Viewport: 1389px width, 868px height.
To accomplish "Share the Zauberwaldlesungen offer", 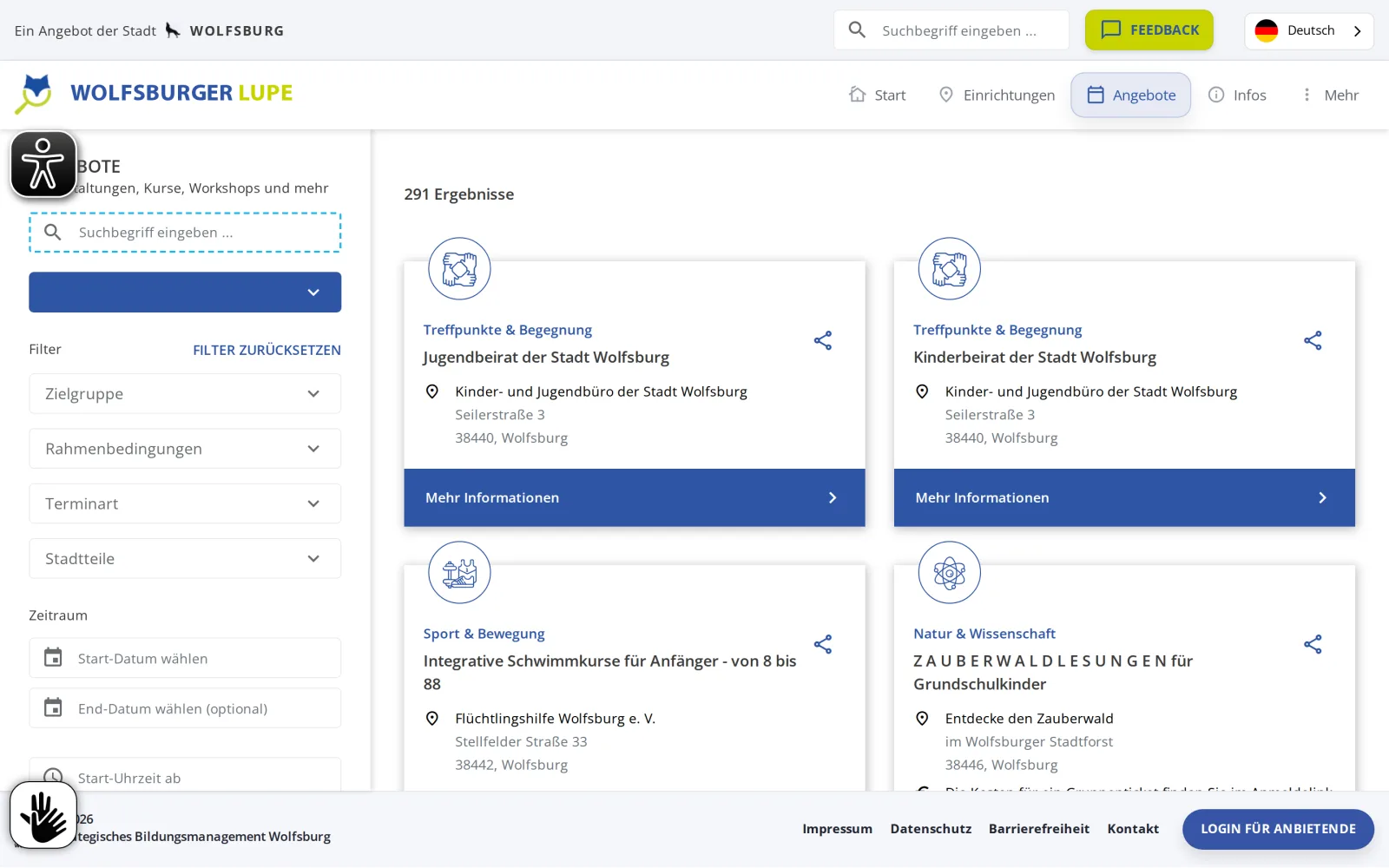I will click(x=1313, y=644).
